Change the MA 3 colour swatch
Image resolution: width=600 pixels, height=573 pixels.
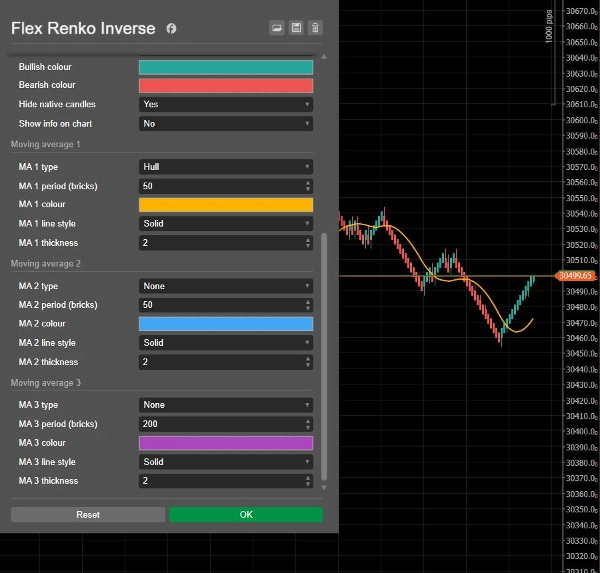226,443
